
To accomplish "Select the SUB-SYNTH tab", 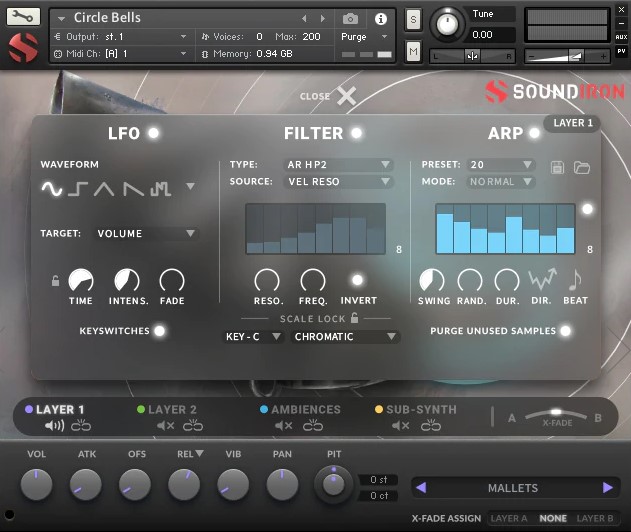I will 421,410.
